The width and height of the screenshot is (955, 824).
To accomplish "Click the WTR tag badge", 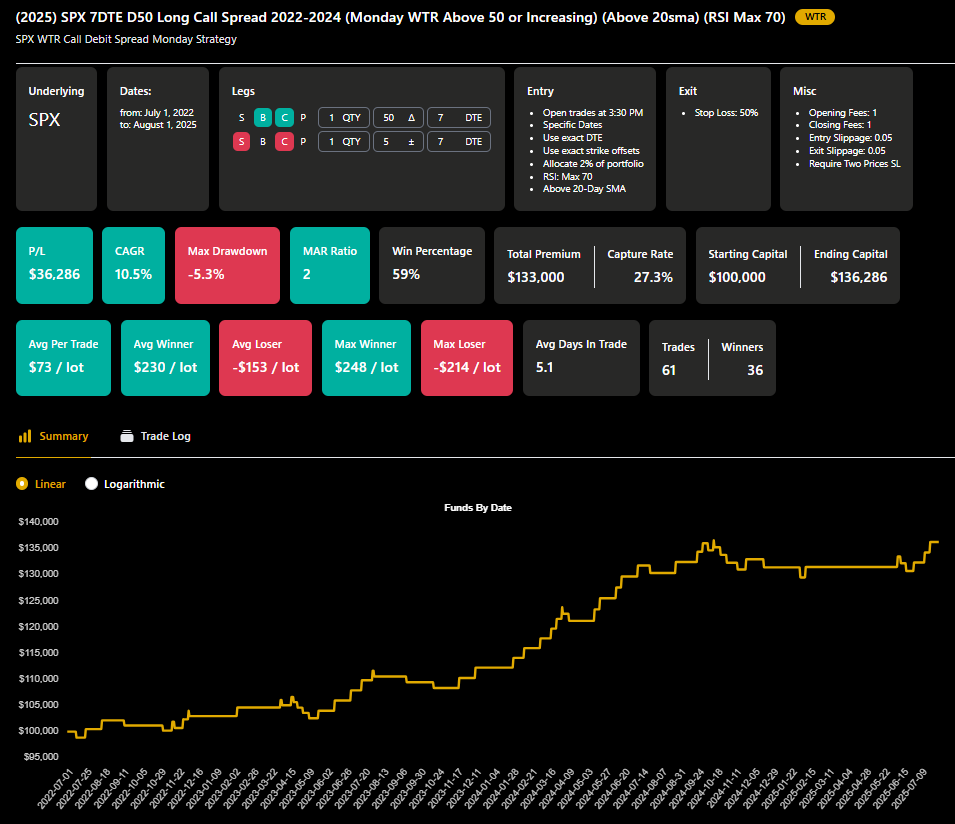I will 815,17.
